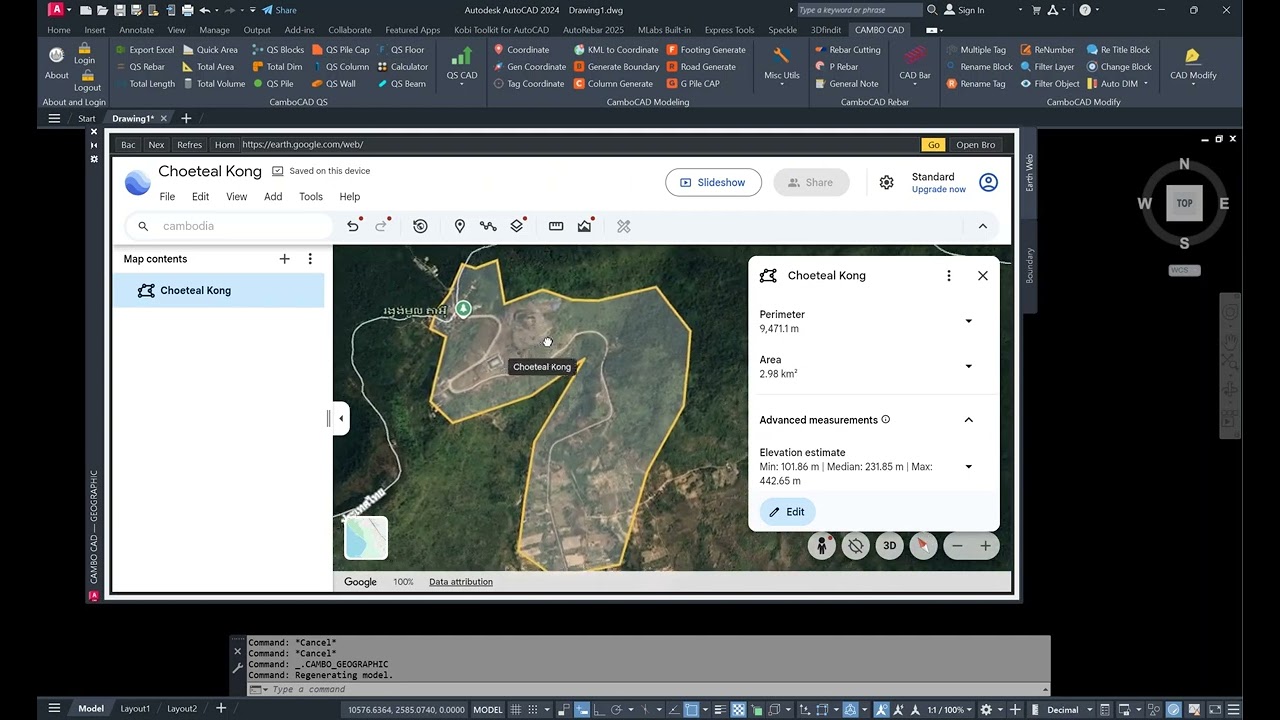
Task: Open Google Earth settings gear
Action: (x=886, y=182)
